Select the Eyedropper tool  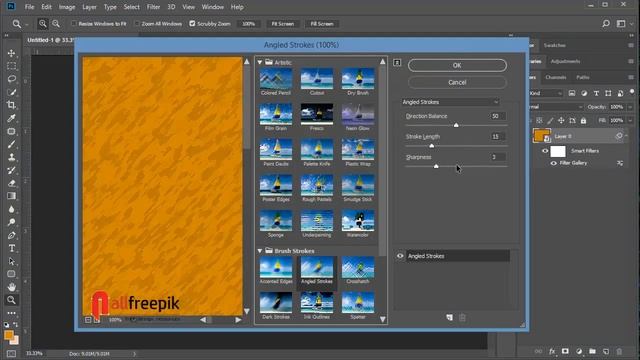pos(11,118)
